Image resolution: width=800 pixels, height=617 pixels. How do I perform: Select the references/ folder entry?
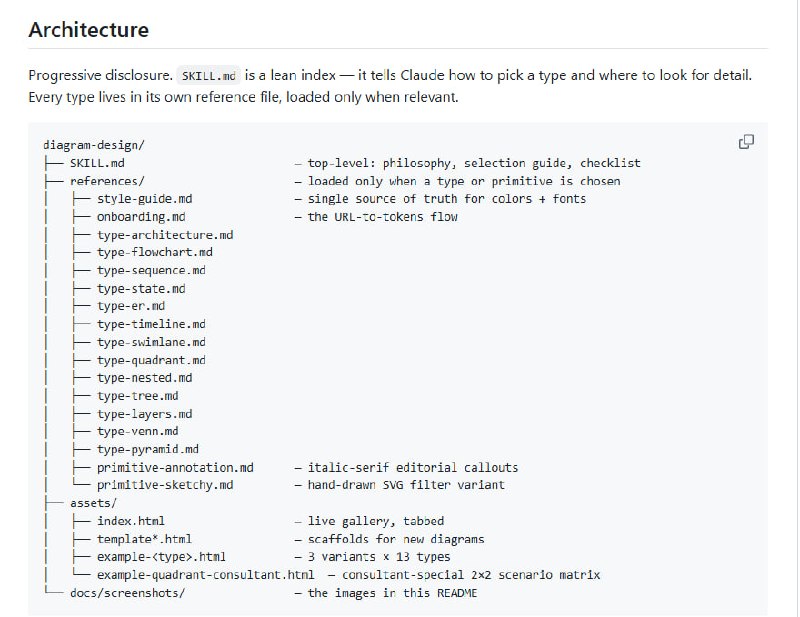click(x=107, y=181)
